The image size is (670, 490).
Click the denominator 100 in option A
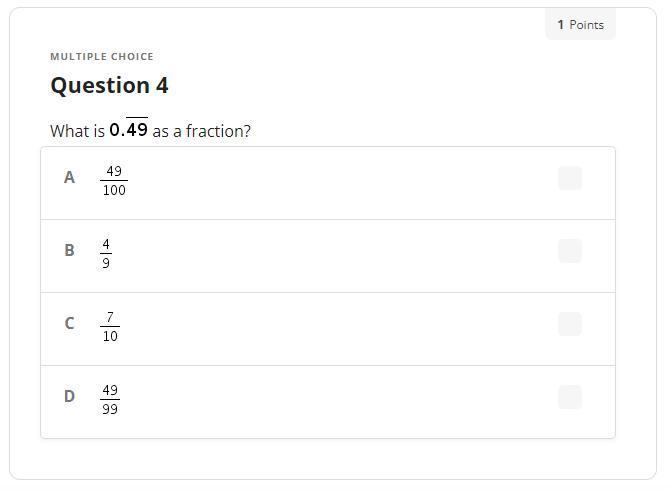tap(114, 190)
